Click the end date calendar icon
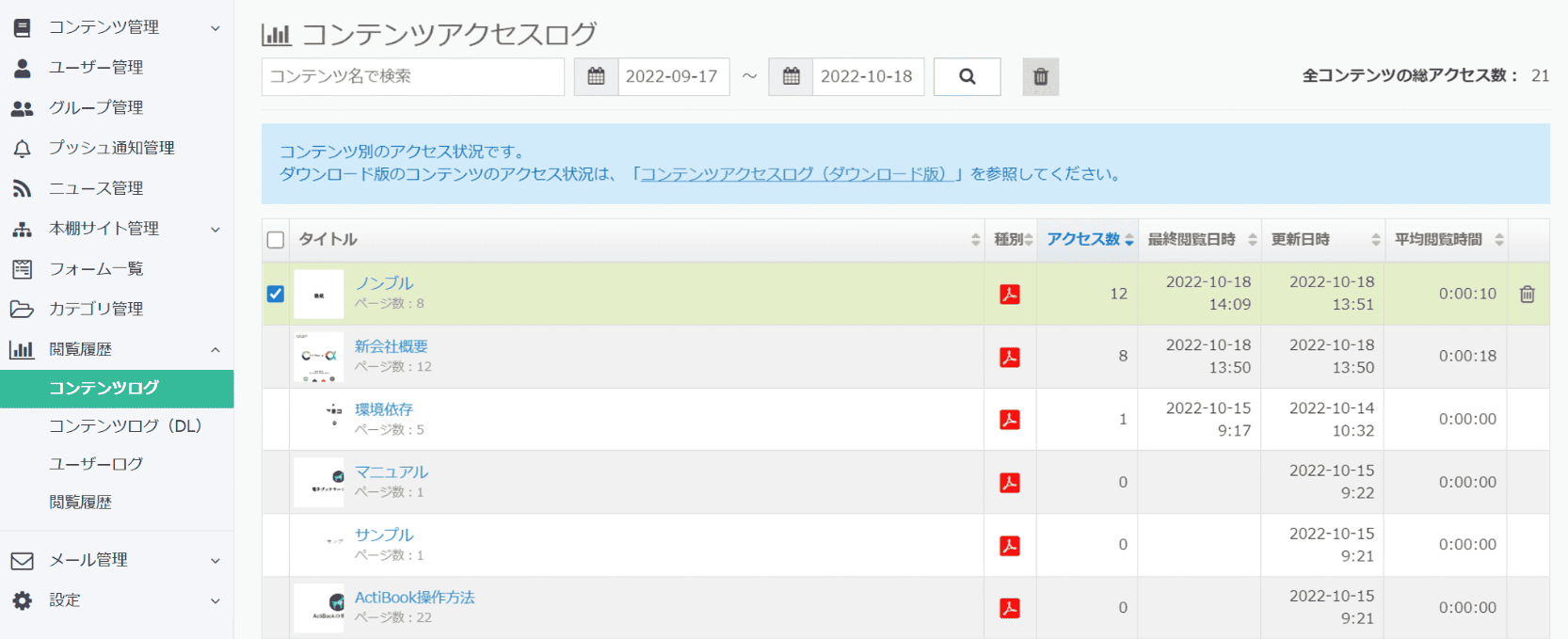This screenshot has height=639, width=1568. (x=791, y=77)
